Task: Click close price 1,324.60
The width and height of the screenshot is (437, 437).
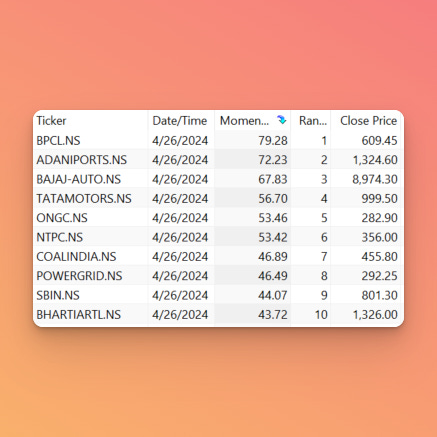Action: pyautogui.click(x=375, y=160)
